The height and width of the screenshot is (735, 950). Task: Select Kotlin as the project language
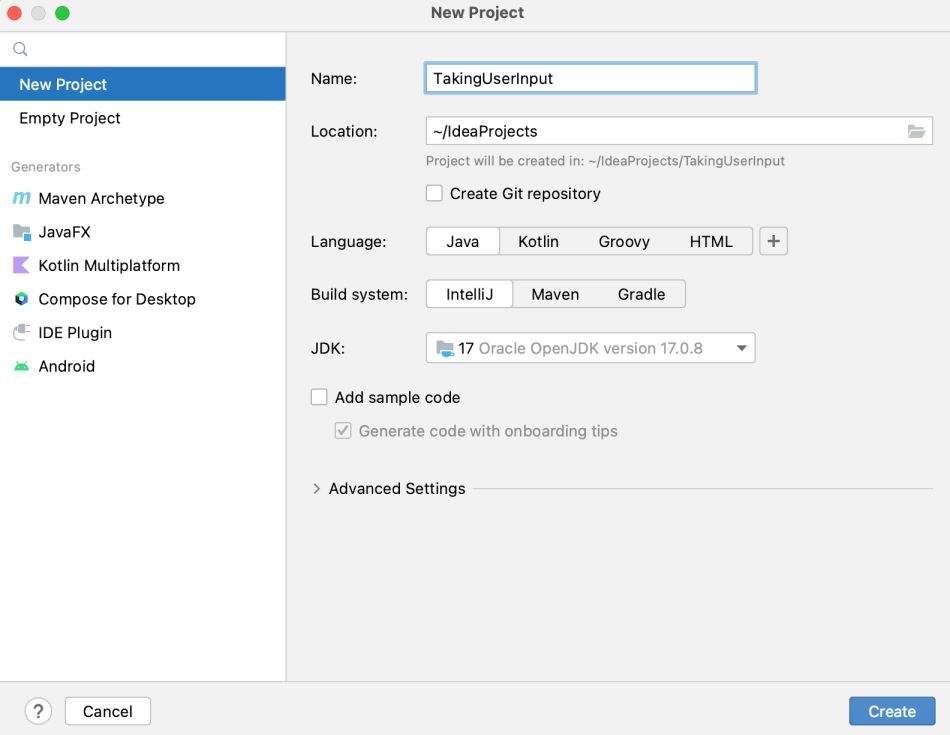click(538, 241)
